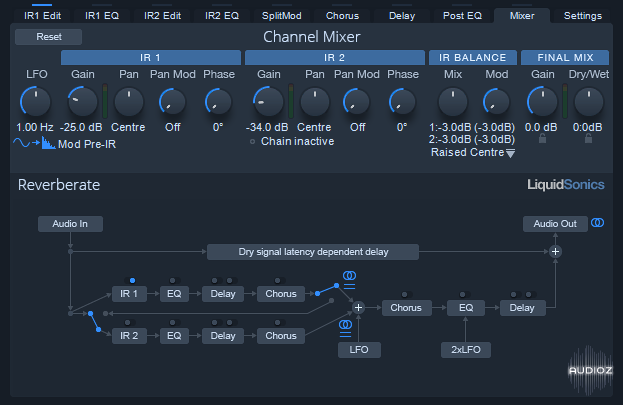The height and width of the screenshot is (405, 623).
Task: Click the Delay block in IR 1 chain
Action: pyautogui.click(x=223, y=294)
